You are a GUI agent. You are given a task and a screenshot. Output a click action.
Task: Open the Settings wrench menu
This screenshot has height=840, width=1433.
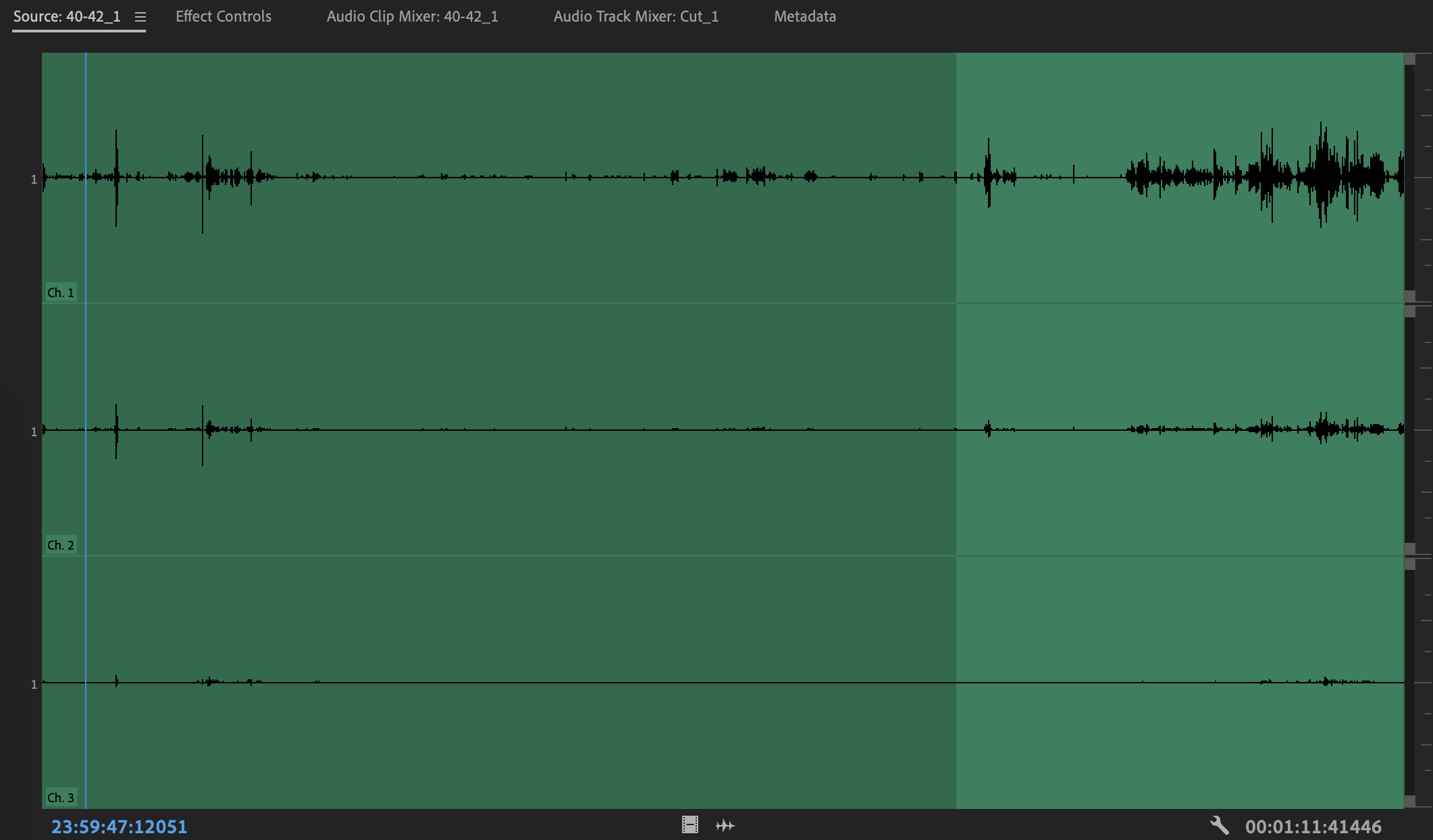point(1220,824)
